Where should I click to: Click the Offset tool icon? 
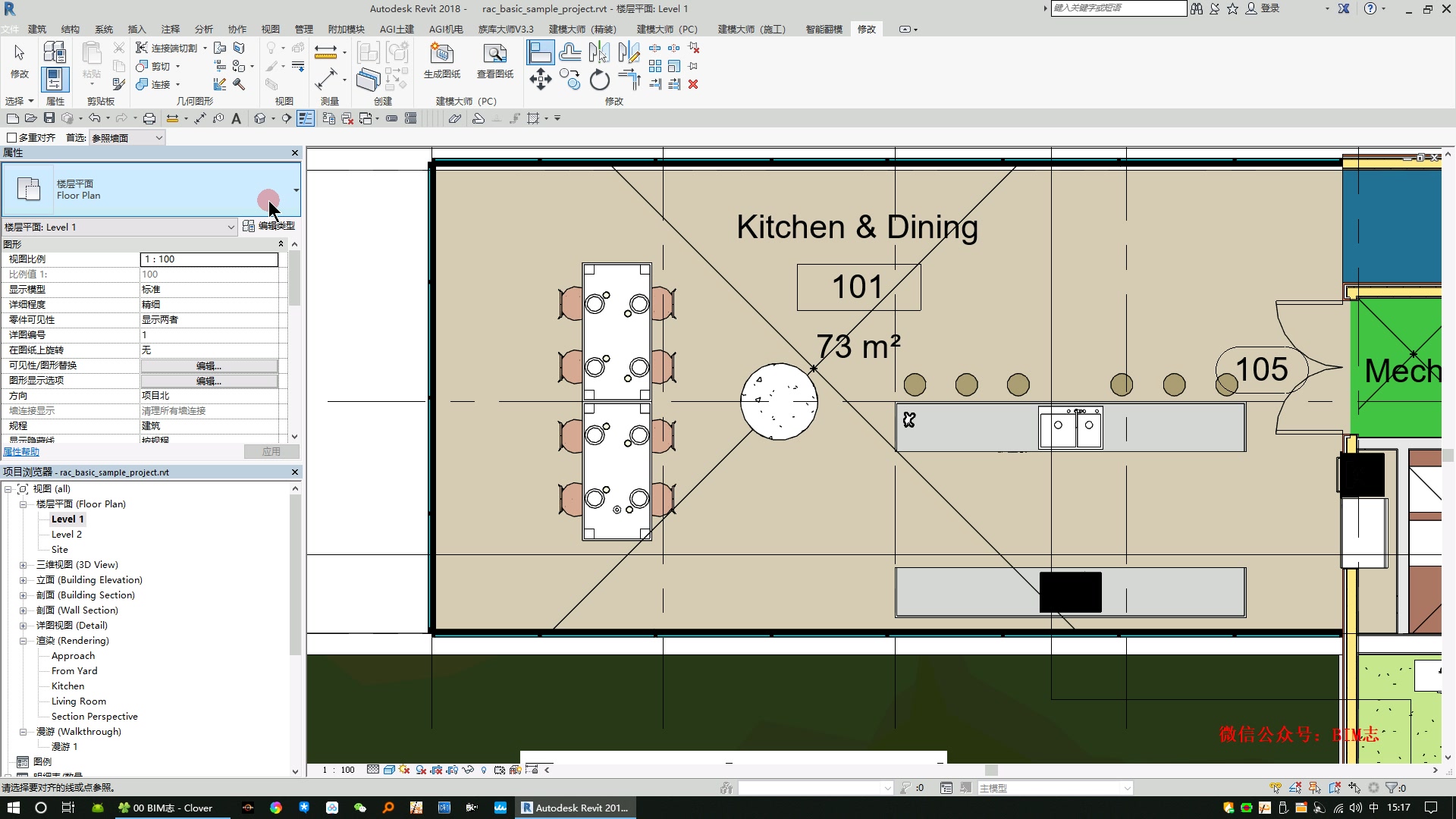570,52
